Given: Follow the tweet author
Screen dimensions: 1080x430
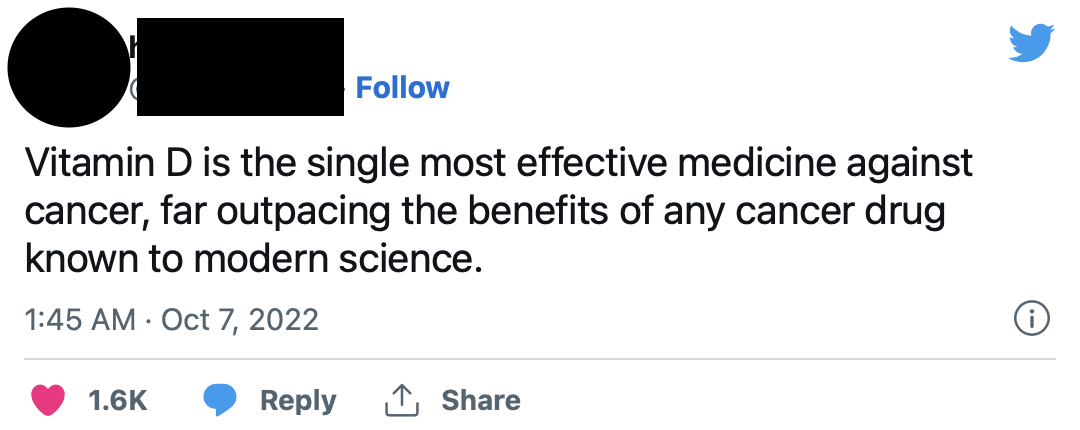Looking at the screenshot, I should (402, 88).
